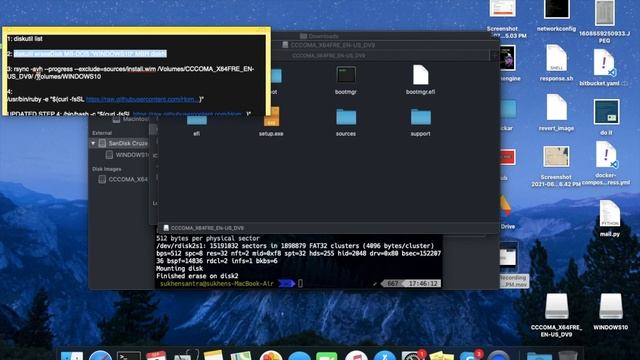Select SanDisk Cruzer in the Disk Utility sidebar

pos(124,143)
